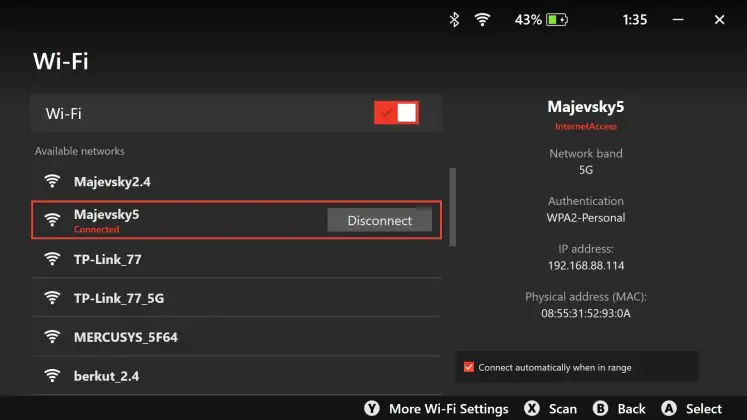The image size is (747, 420).
Task: Click the 1:35 clock display
Action: (635, 20)
